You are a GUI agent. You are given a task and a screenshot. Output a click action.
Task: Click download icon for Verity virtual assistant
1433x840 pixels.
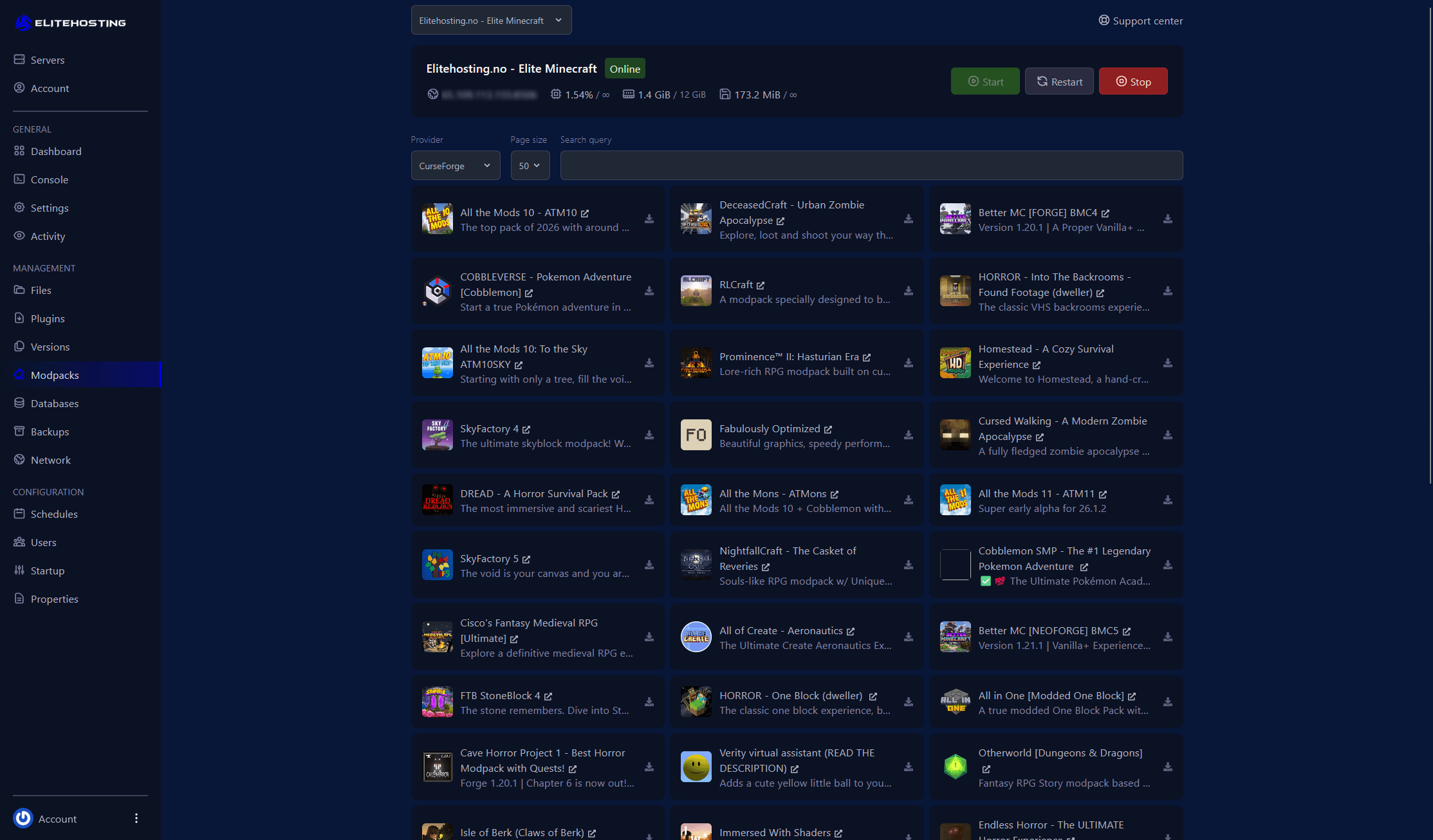click(909, 767)
